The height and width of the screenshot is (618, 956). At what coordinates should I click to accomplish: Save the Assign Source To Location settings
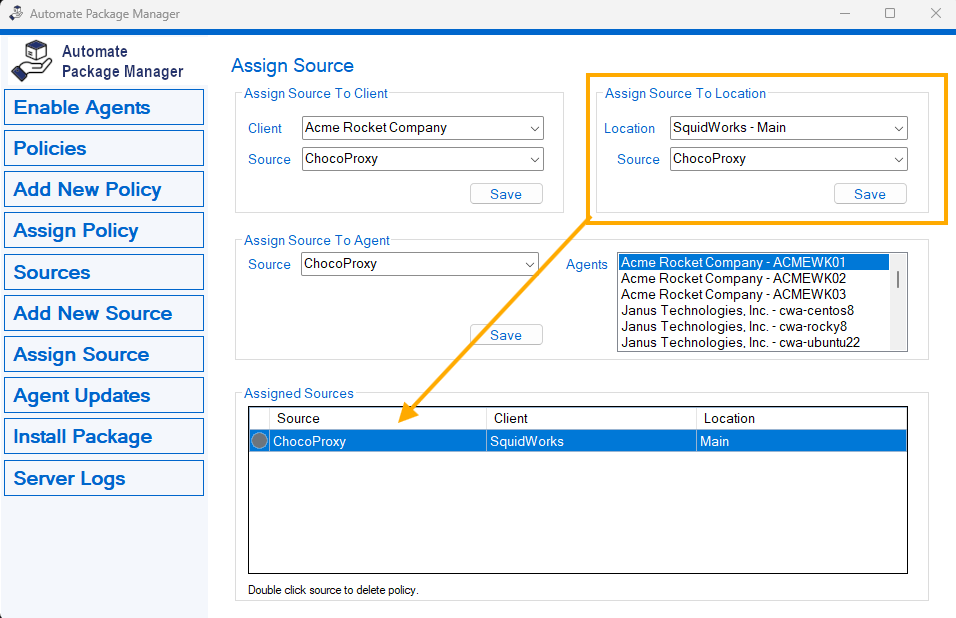869,194
